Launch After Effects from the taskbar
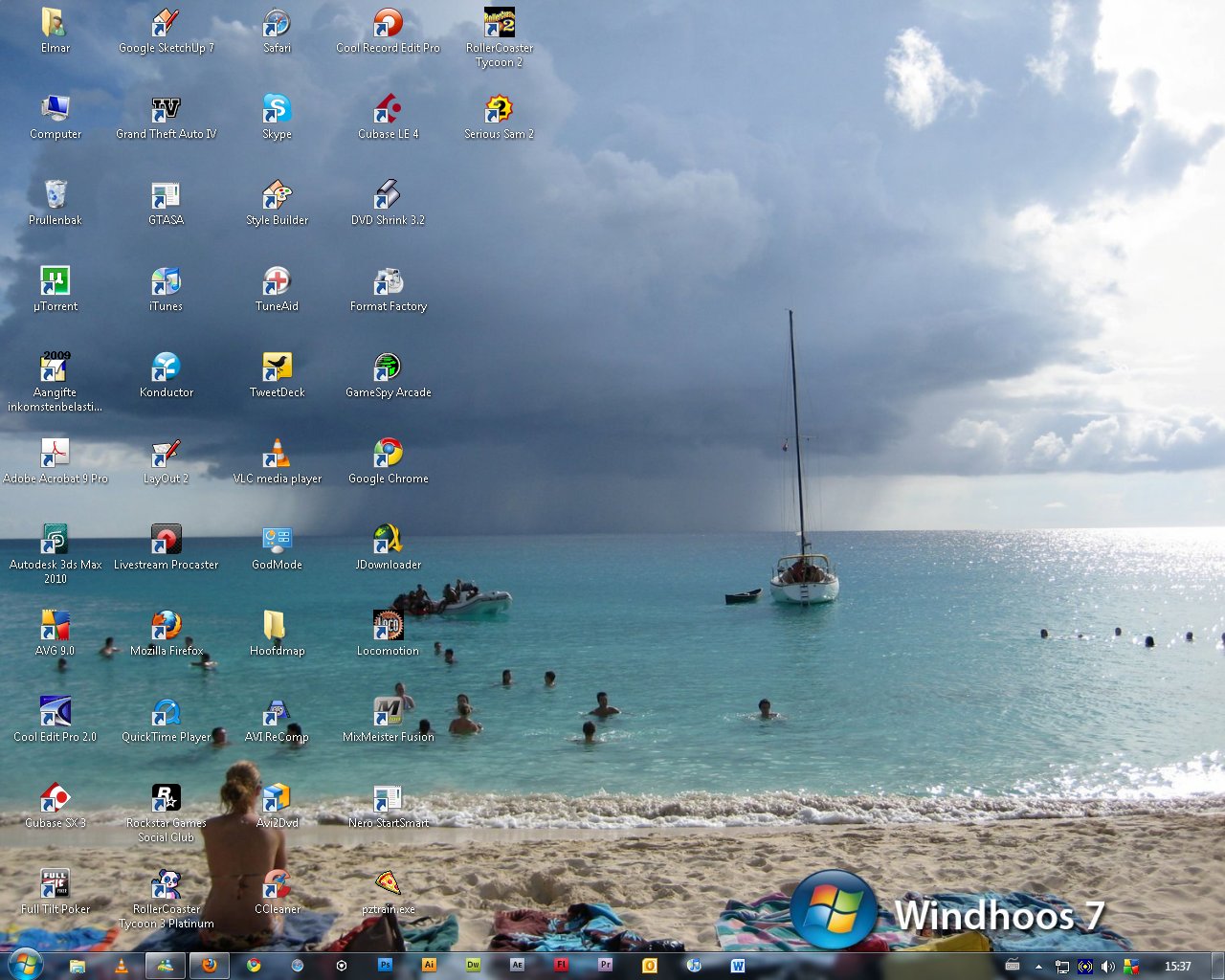 tap(517, 966)
